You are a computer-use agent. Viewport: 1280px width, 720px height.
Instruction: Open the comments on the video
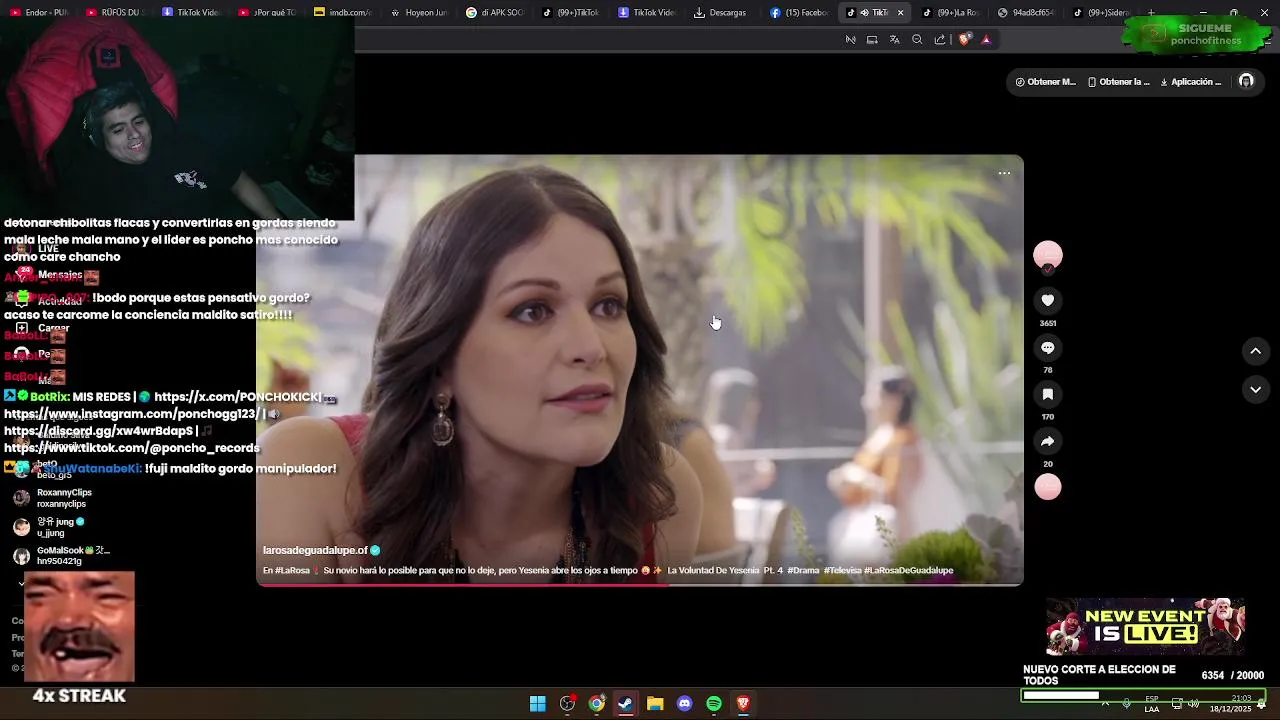click(1048, 347)
